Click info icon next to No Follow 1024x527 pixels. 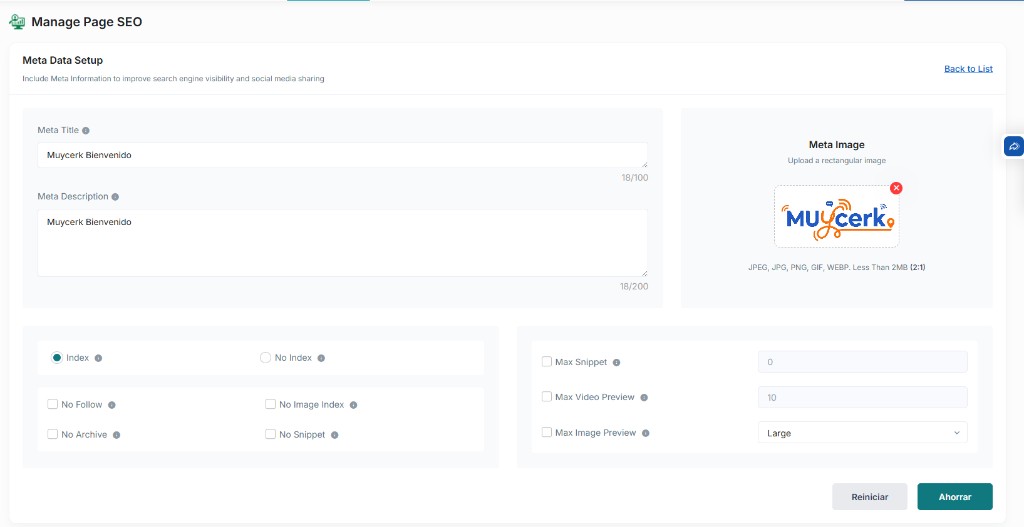[112, 405]
